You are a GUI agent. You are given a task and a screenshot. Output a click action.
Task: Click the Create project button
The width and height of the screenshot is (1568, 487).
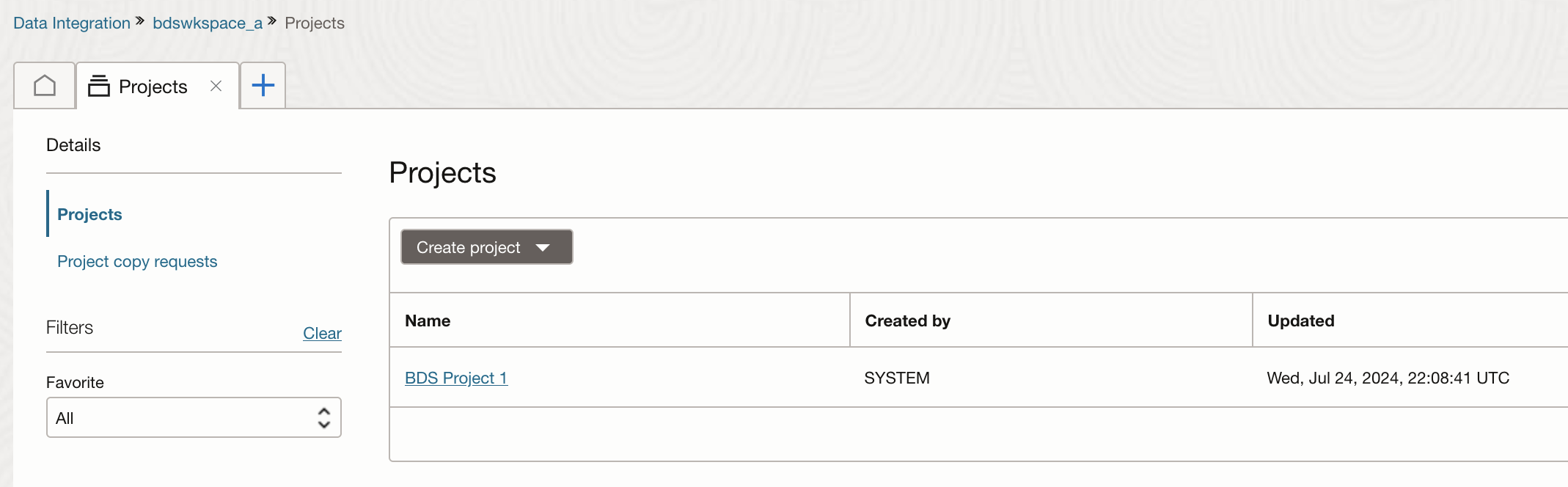point(469,247)
